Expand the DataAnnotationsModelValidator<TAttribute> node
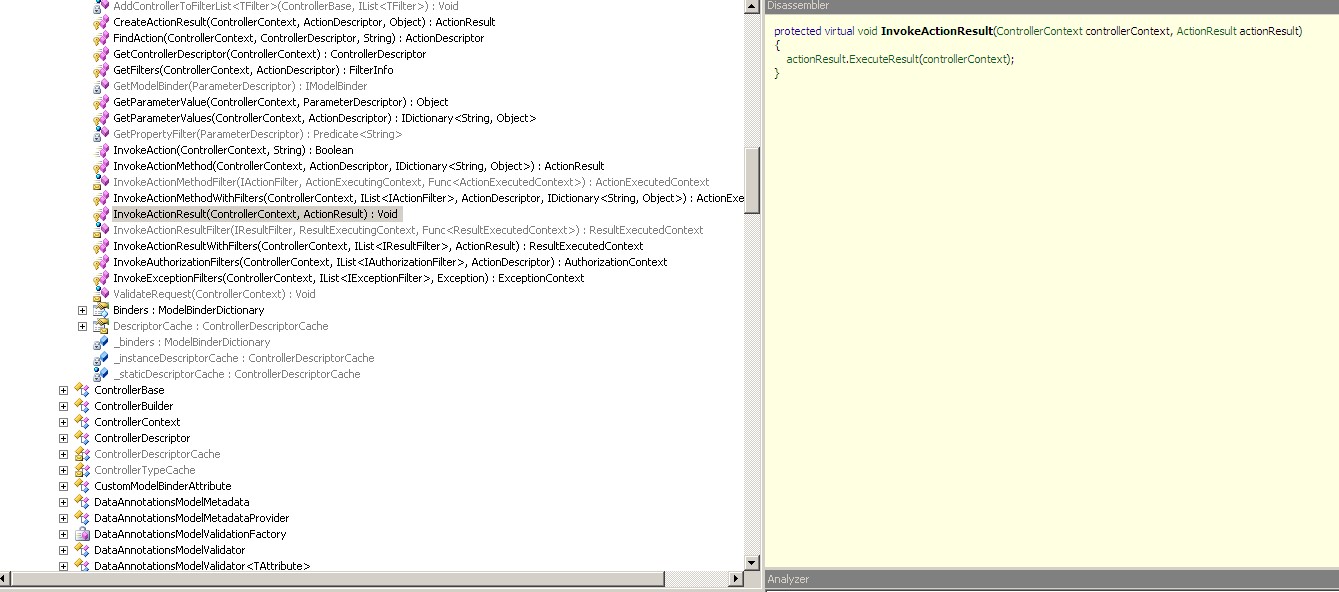Viewport: 1339px width, 592px height. pos(63,566)
